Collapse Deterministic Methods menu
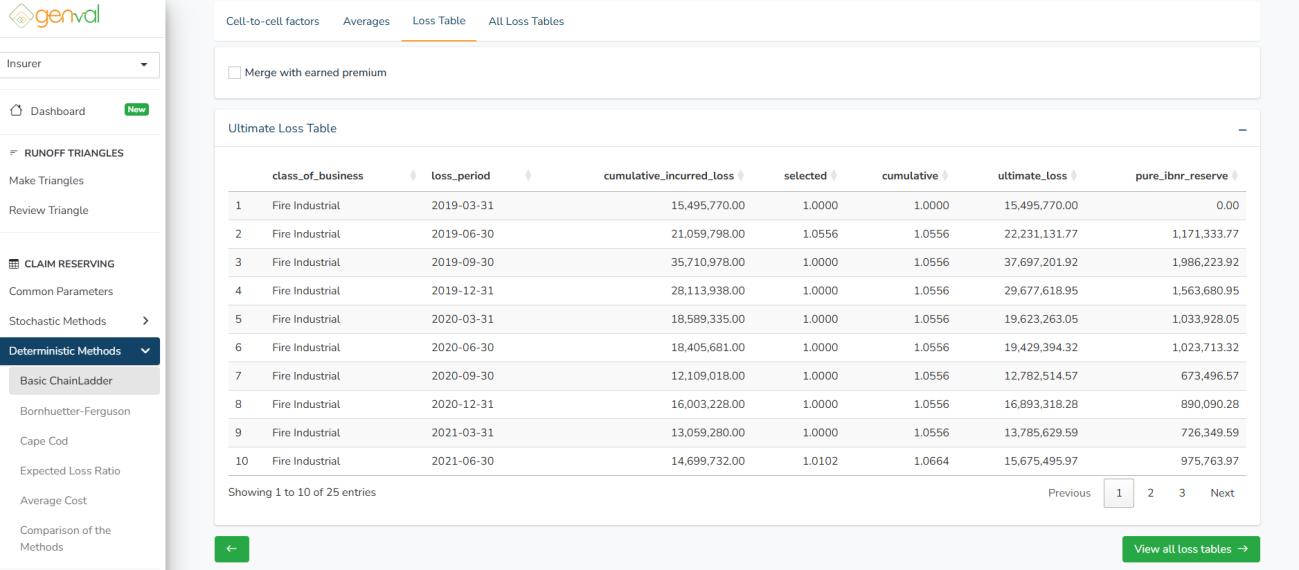The width and height of the screenshot is (1299, 570). 145,351
